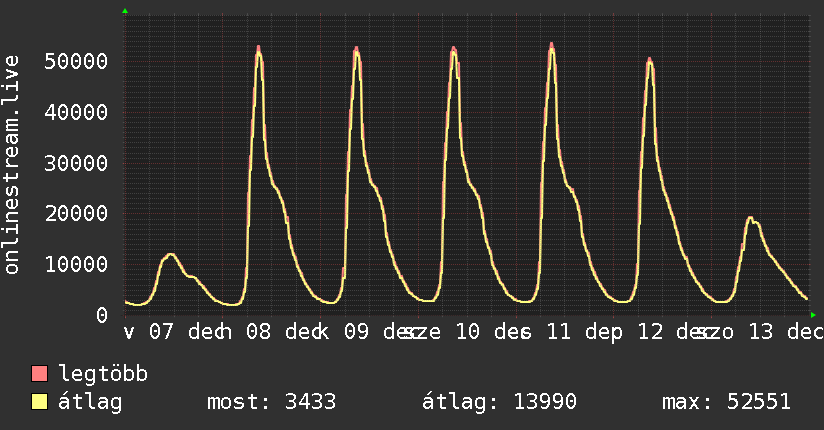Image resolution: width=824 pixels, height=430 pixels.
Task: Click the átlag legend label next to the yellow swatch
Action: (x=90, y=402)
